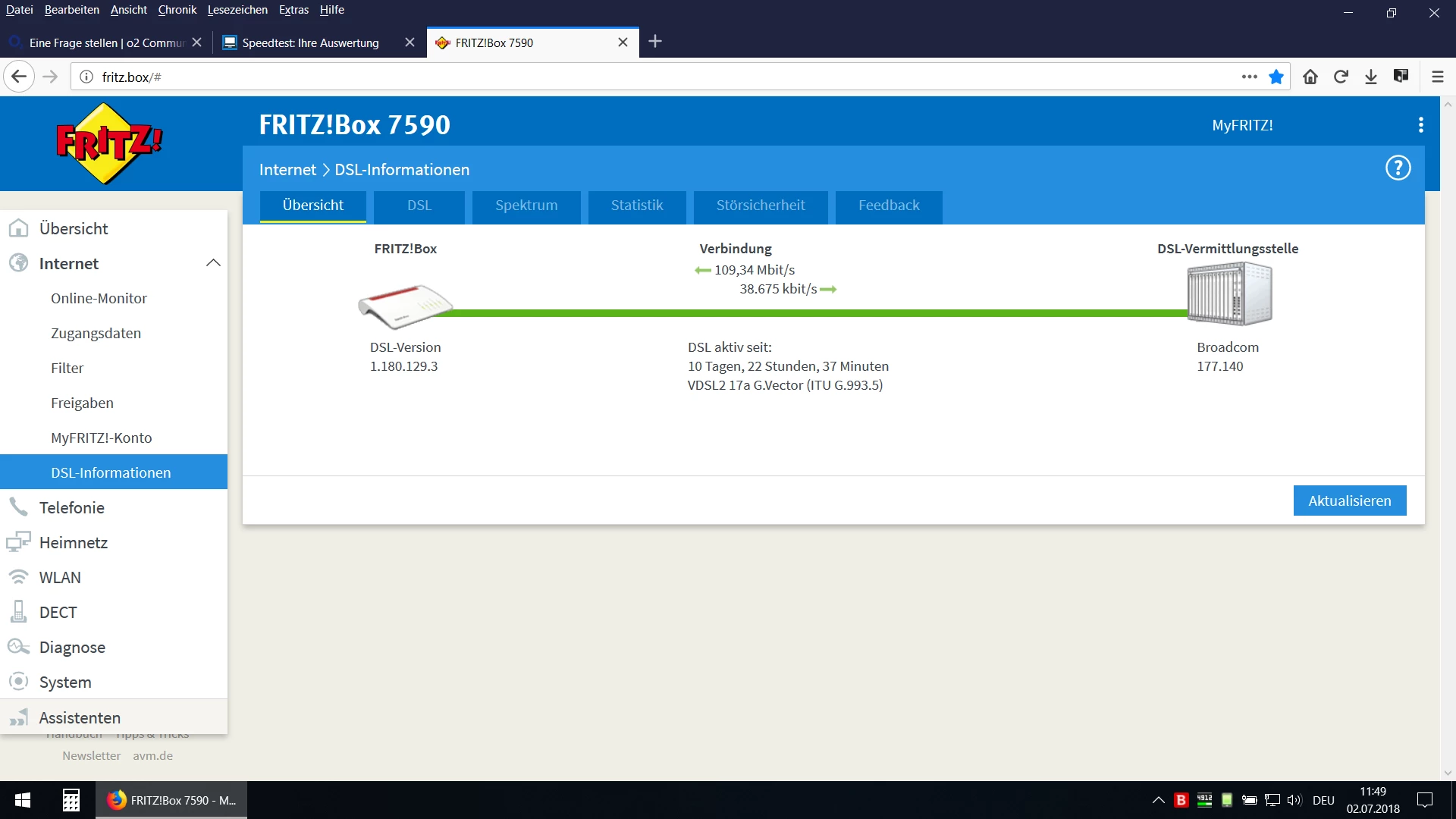Image resolution: width=1456 pixels, height=819 pixels.
Task: Open the Chronik menu
Action: click(x=177, y=10)
